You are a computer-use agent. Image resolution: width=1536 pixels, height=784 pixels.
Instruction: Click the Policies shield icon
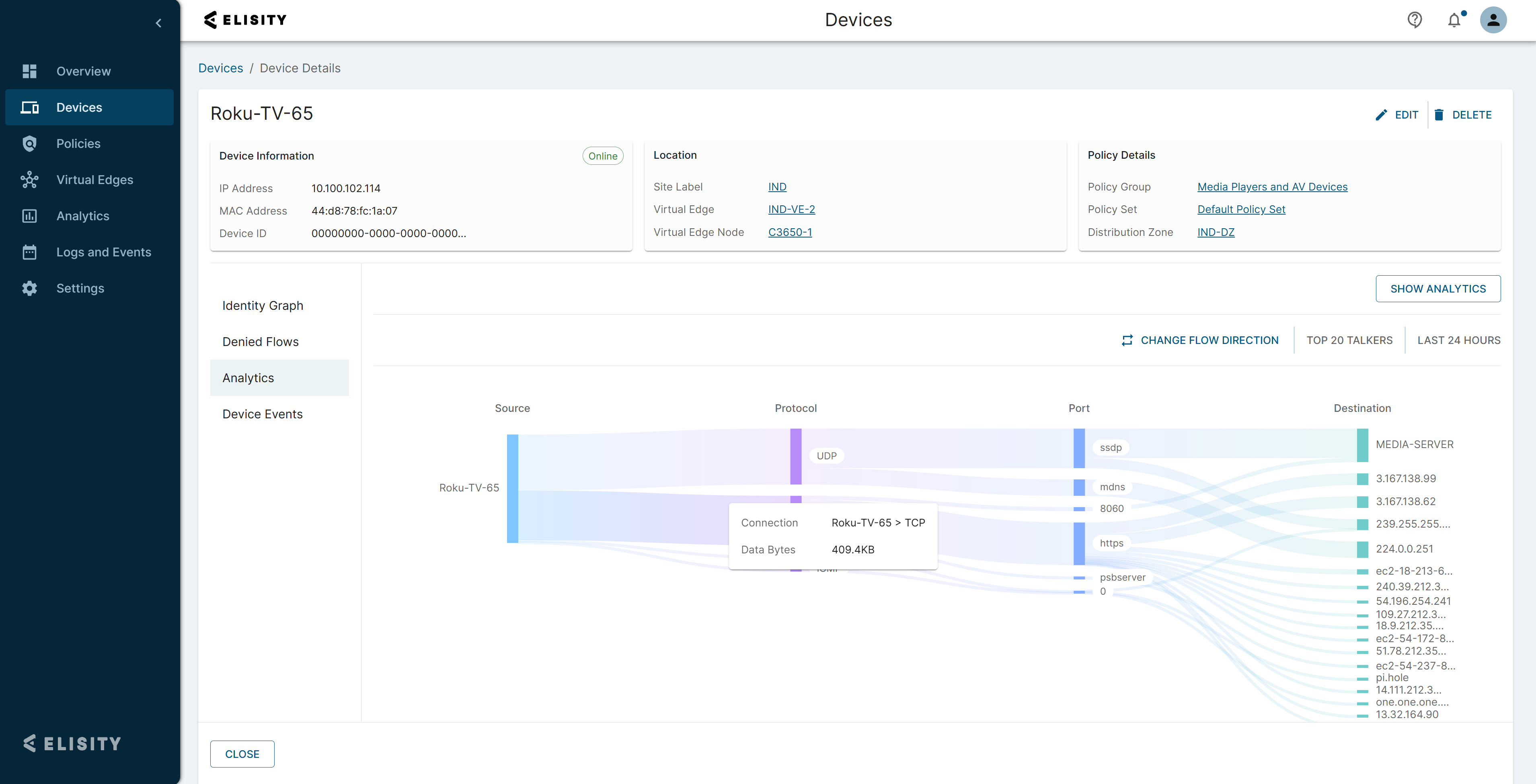point(29,143)
